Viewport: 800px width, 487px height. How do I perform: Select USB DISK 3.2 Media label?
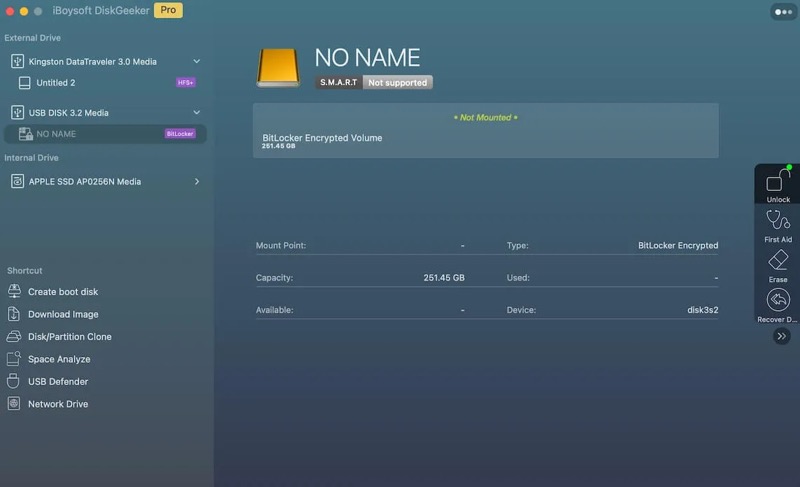(68, 113)
